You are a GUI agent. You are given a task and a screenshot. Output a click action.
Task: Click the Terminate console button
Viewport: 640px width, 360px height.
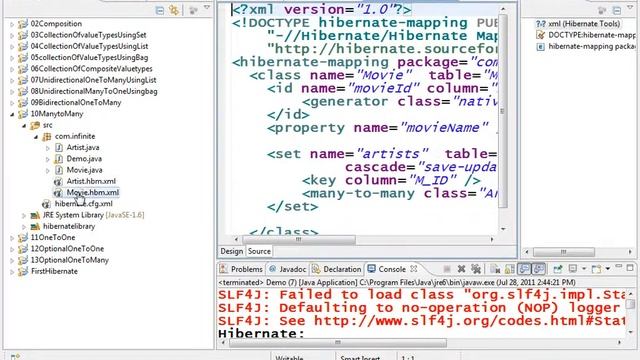coord(447,269)
